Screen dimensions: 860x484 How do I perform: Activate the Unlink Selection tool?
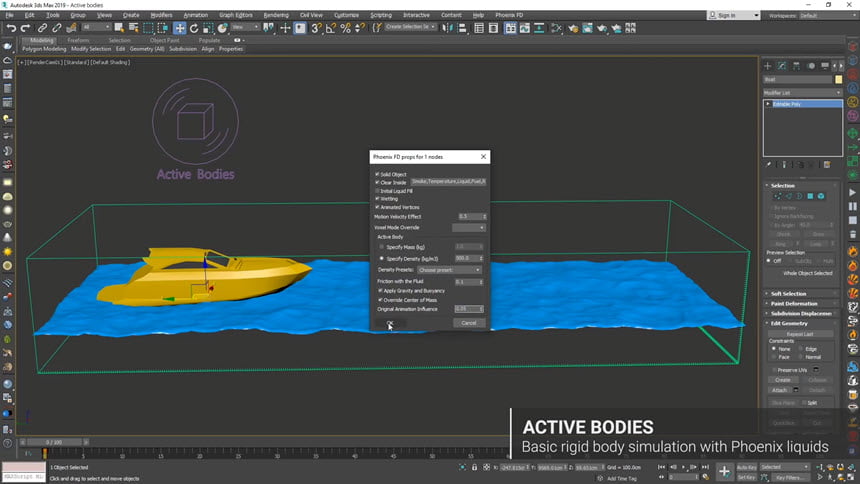(56, 28)
